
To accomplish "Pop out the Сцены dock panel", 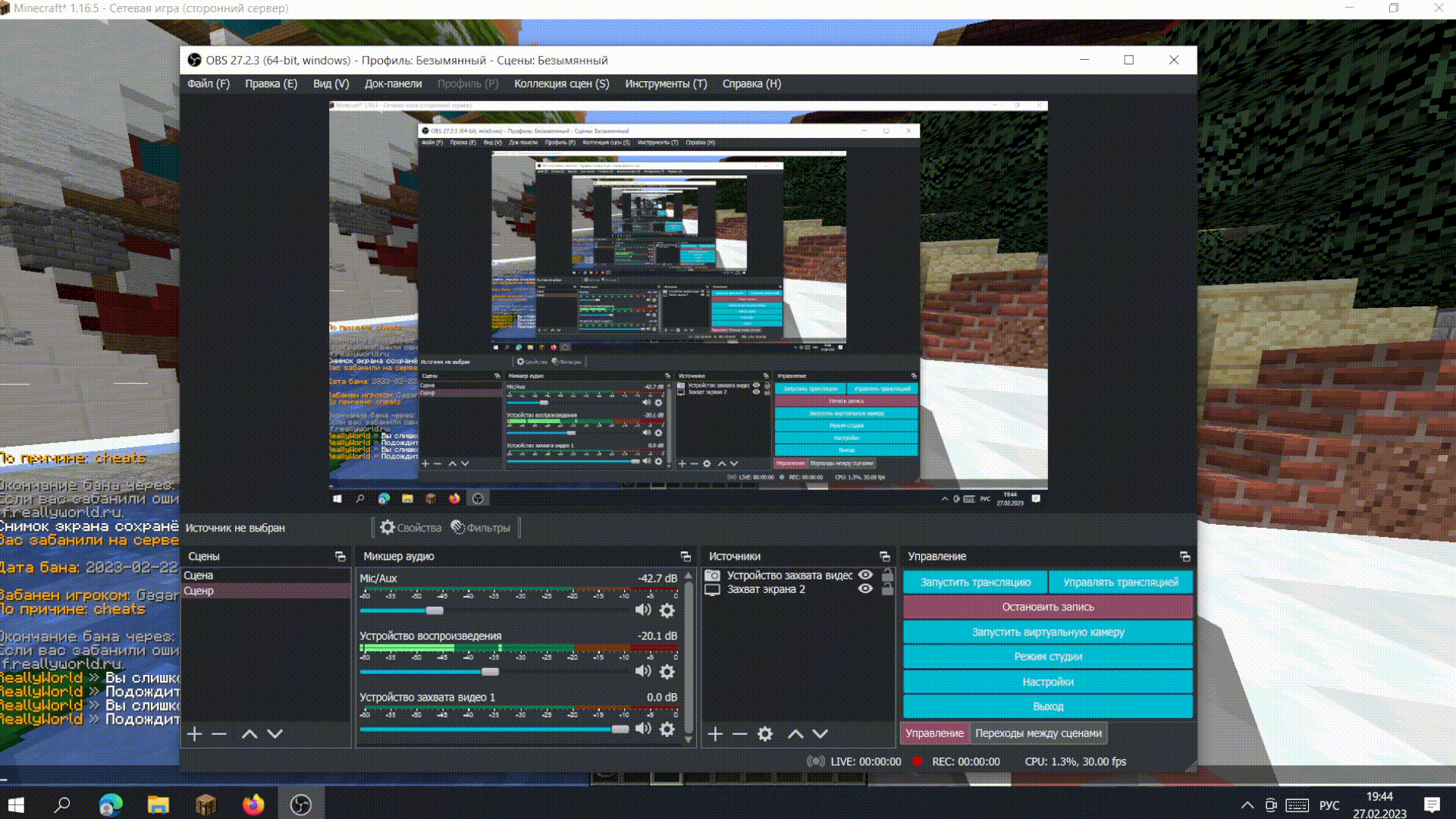I will [340, 557].
